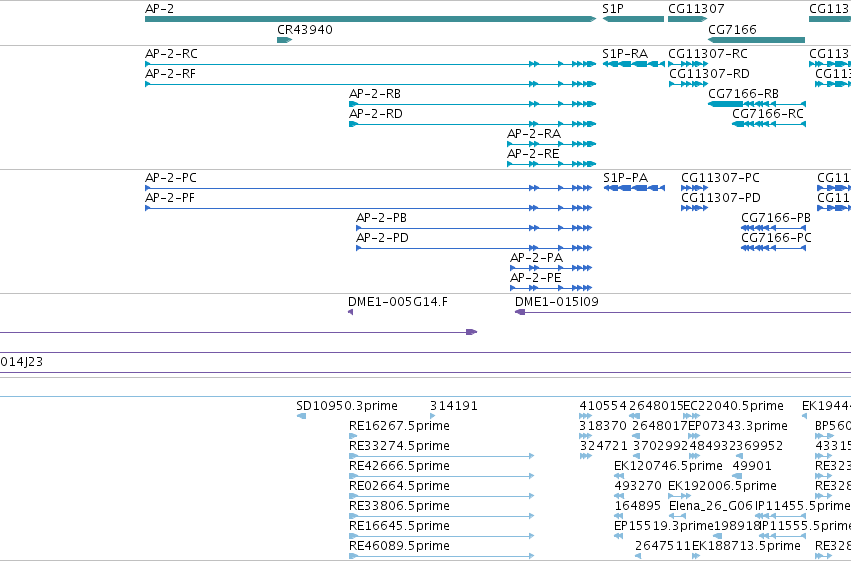Select transcript CG11307-RC
This screenshot has width=851, height=561.
pyautogui.click(x=688, y=64)
